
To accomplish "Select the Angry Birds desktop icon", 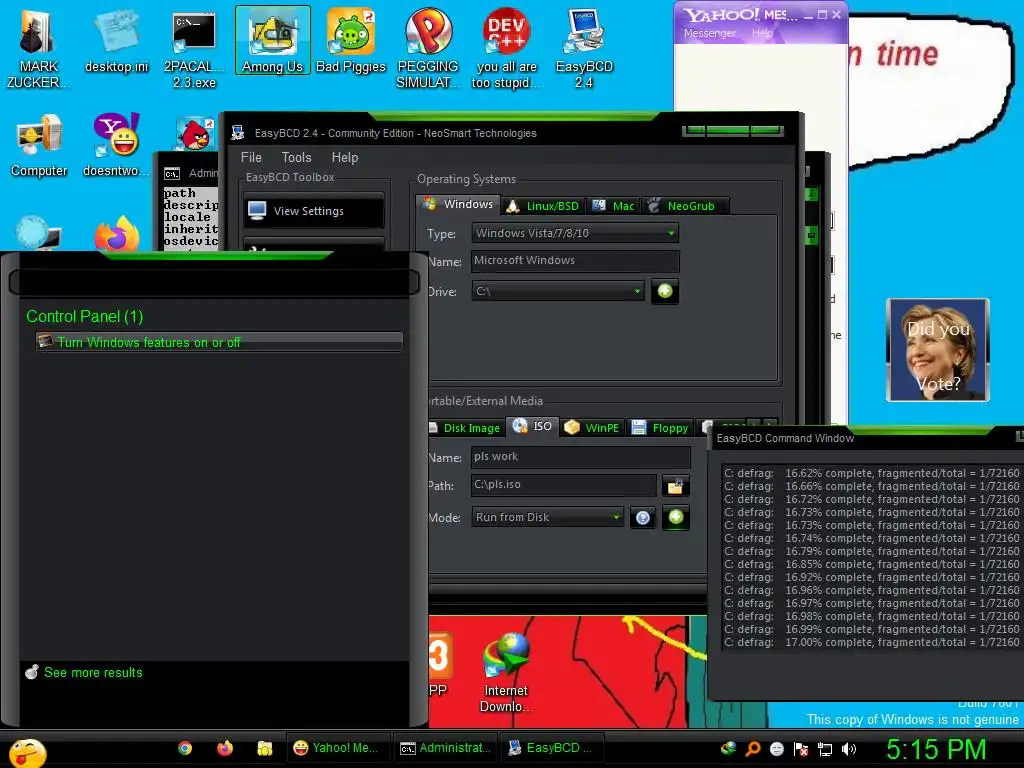I will click(195, 134).
